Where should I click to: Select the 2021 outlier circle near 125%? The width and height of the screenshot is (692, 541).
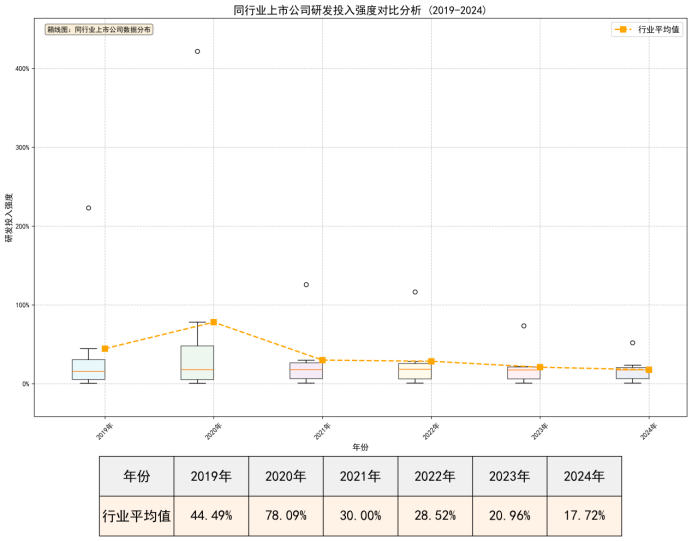306,285
